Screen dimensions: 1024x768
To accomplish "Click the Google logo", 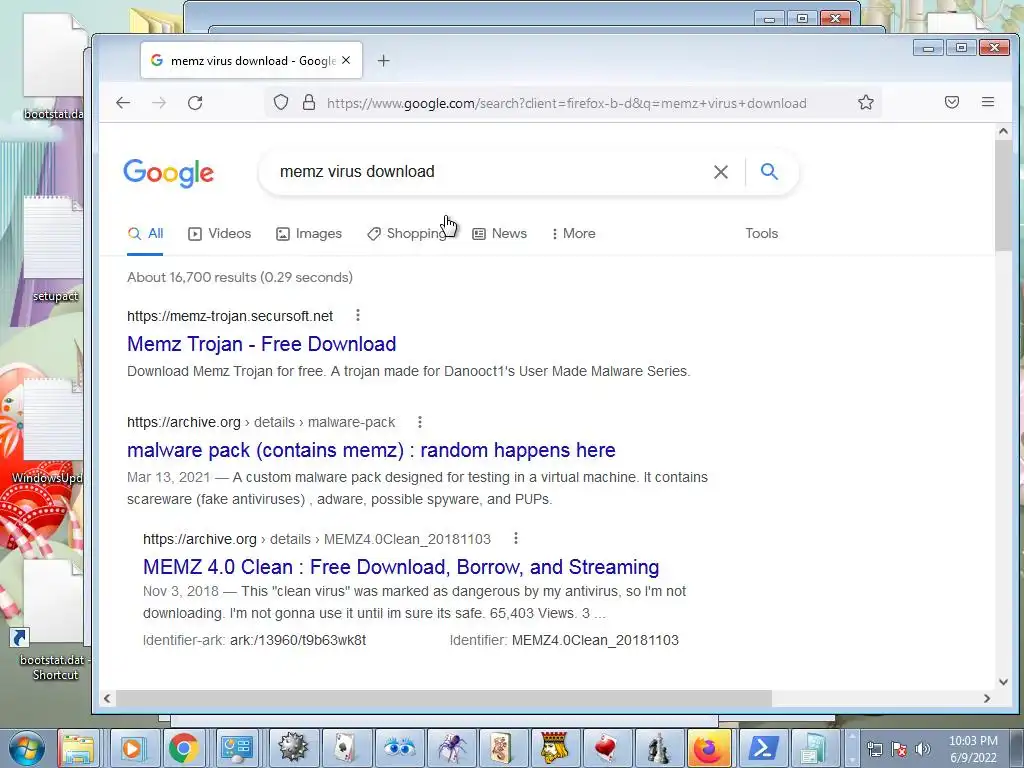I will 168,173.
